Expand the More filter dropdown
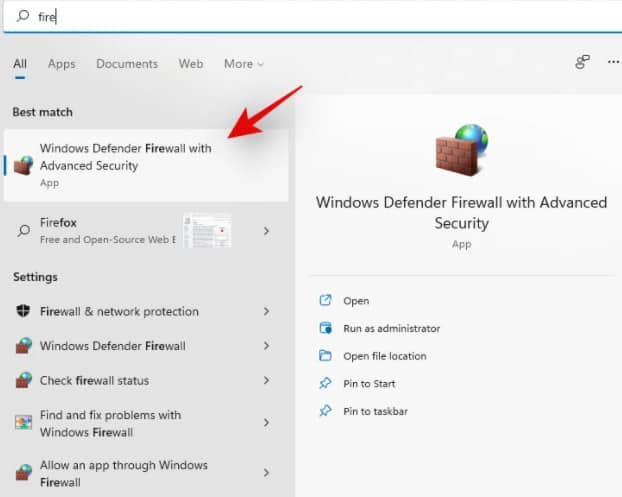The height and width of the screenshot is (497, 622). [244, 64]
